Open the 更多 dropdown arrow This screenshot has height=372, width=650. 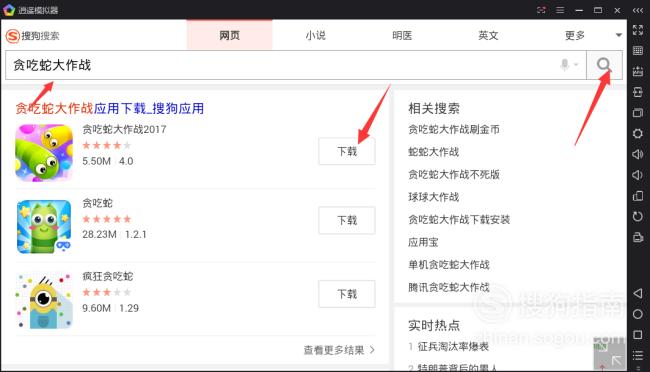618,35
